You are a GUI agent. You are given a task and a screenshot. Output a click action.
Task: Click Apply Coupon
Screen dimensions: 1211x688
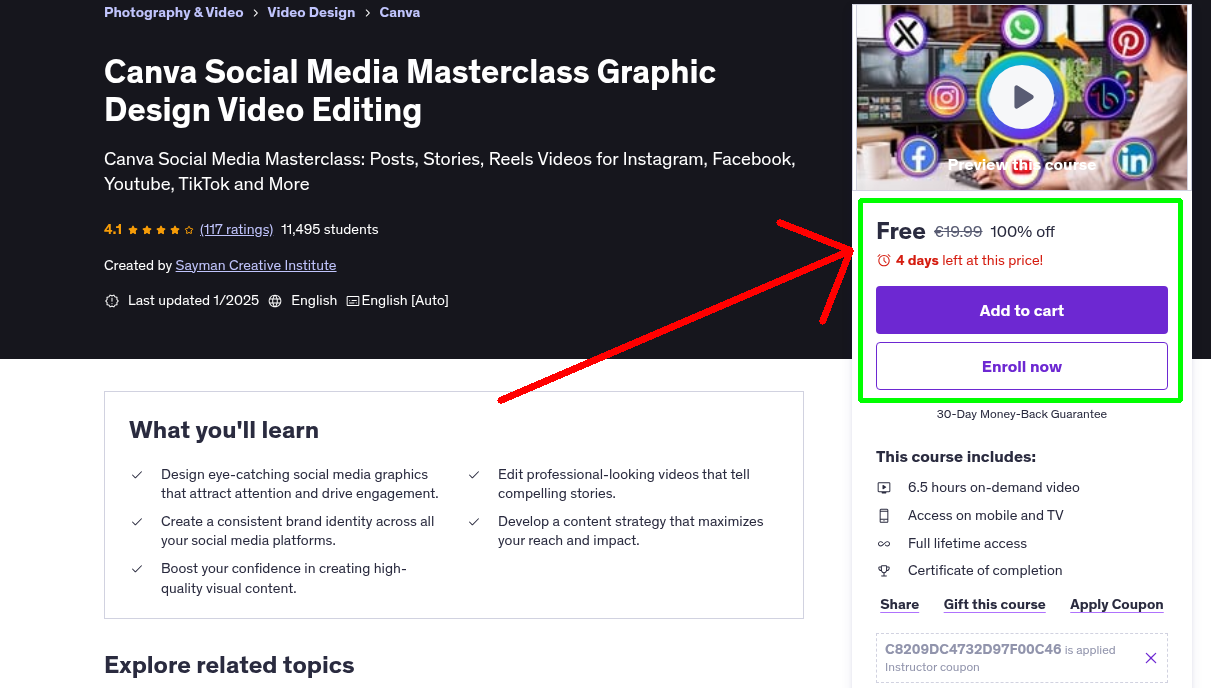(x=1117, y=605)
